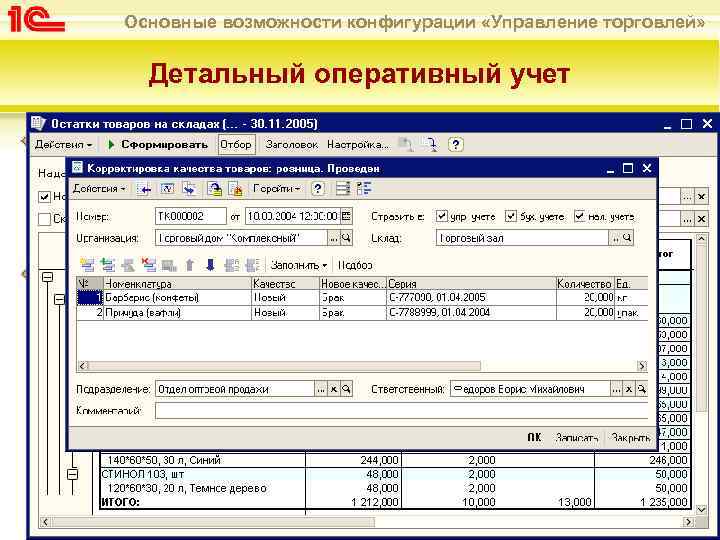Toggle the unchecked checkbox in report window background

44,219
